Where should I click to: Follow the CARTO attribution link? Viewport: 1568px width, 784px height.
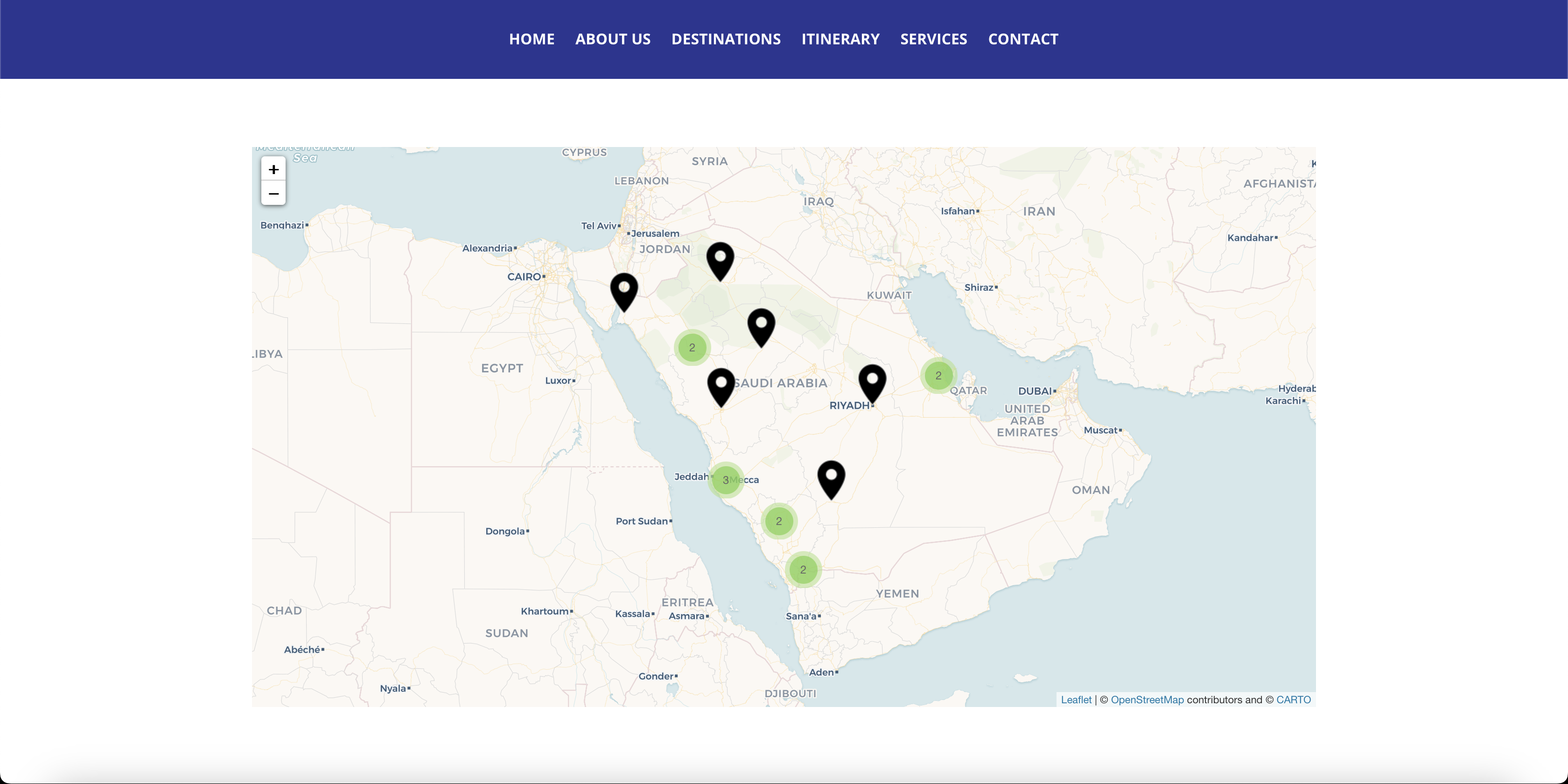(x=1293, y=700)
